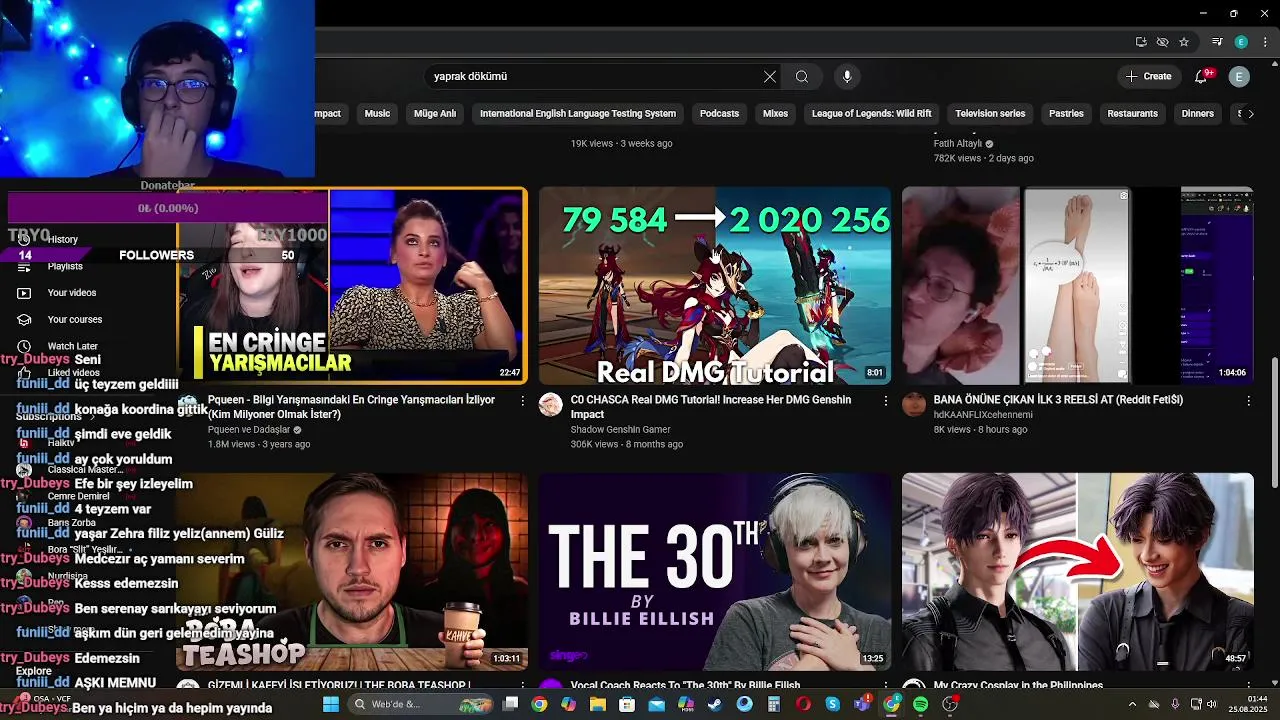Clear the YouTube search box text

click(x=770, y=76)
